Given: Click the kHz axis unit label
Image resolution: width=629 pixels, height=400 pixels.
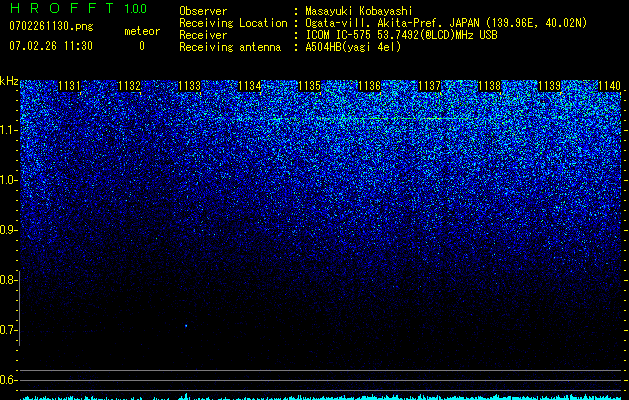Looking at the screenshot, I should pyautogui.click(x=9, y=81).
